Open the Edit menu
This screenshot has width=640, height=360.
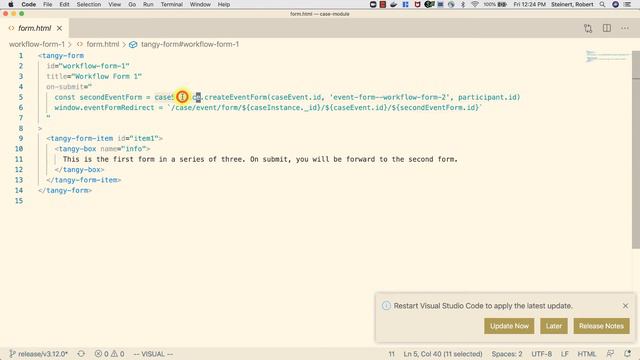(x=64, y=4)
